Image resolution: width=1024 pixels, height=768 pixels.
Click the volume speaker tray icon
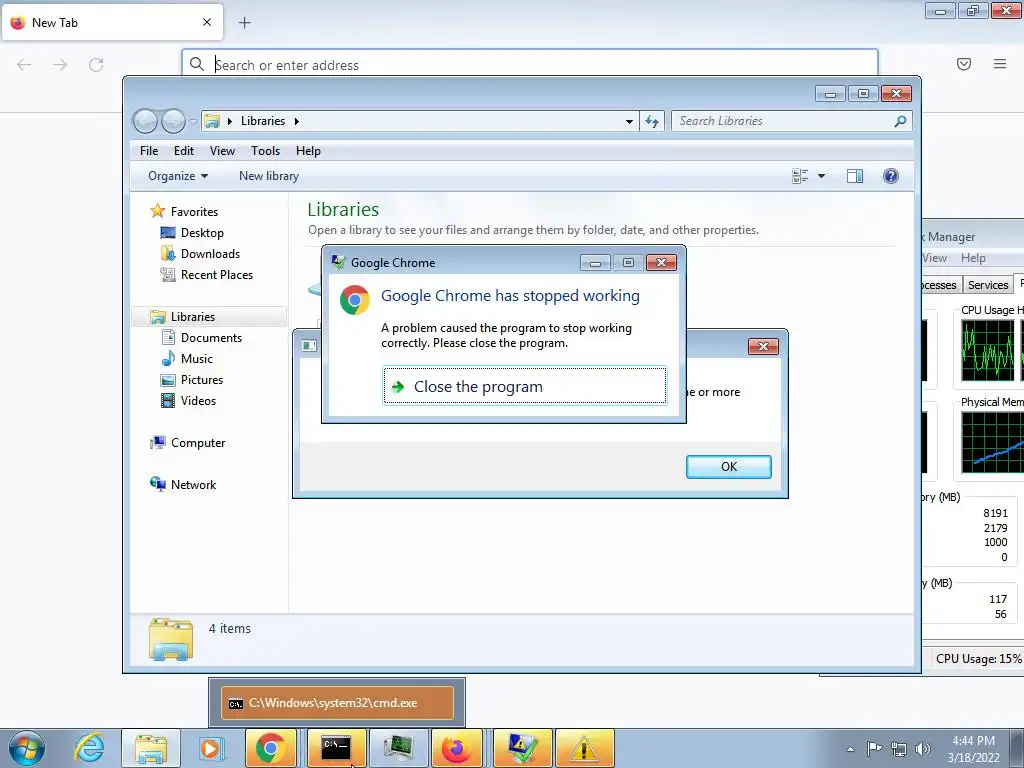(923, 749)
